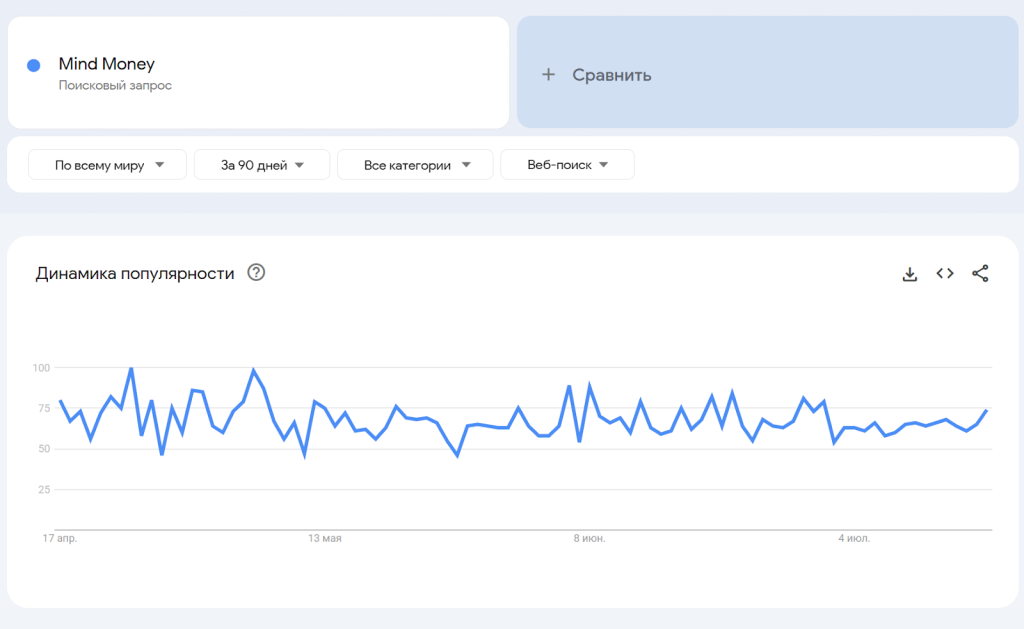Download the interest over time chart data

coord(909,274)
